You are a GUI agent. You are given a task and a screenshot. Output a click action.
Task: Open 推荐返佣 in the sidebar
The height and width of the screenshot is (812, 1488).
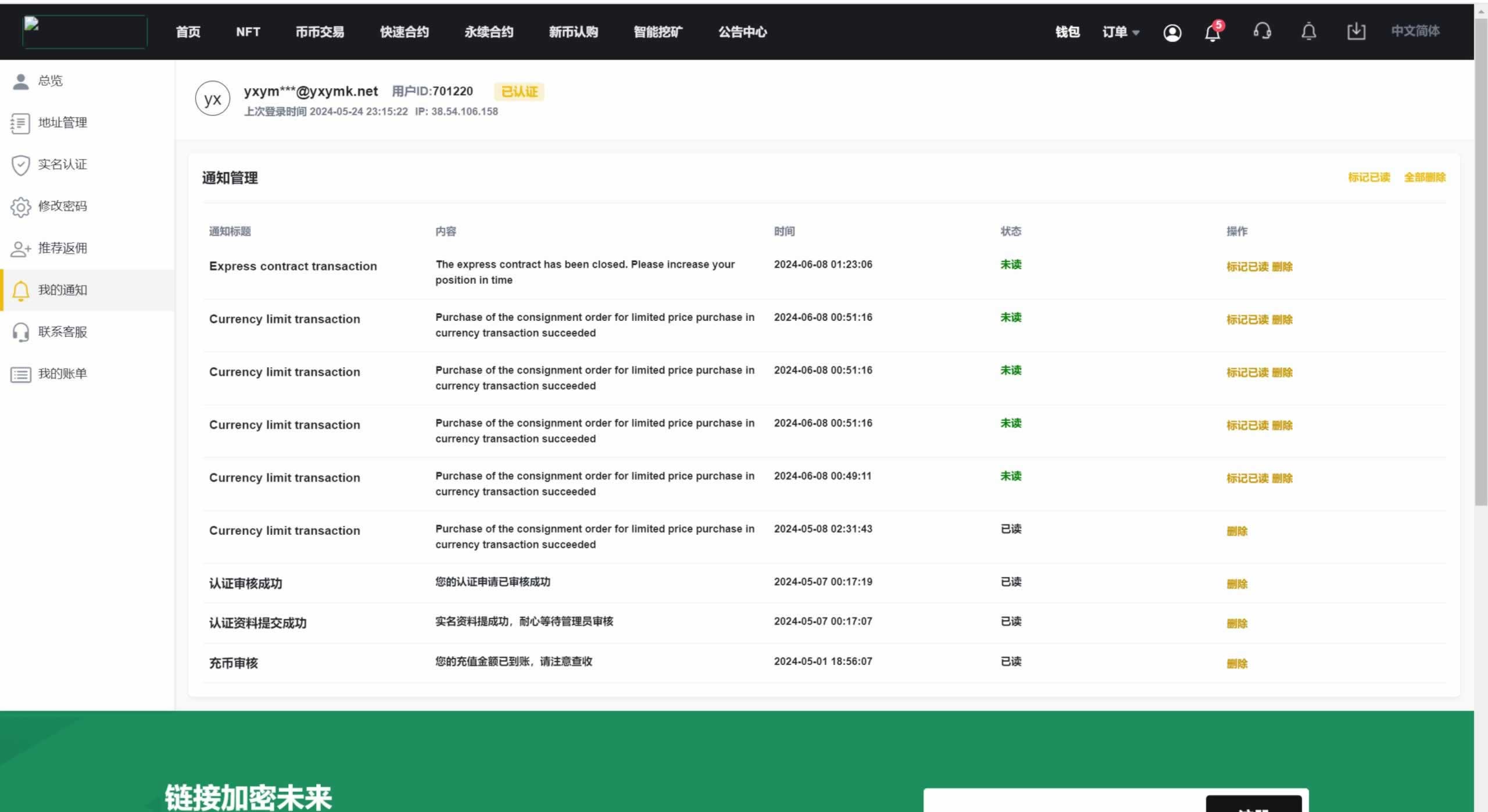[62, 248]
